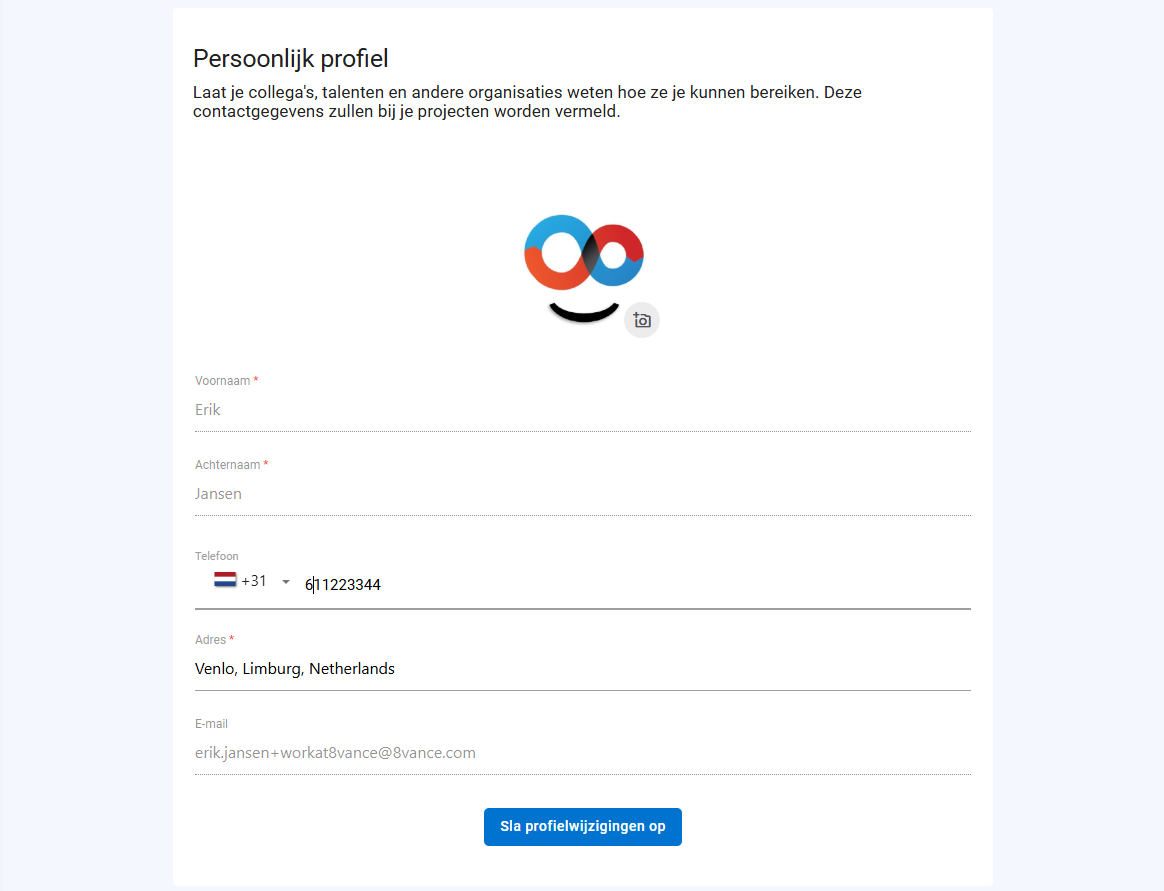The width and height of the screenshot is (1164, 891).
Task: Click the black smile under the logo
Action: pos(583,312)
